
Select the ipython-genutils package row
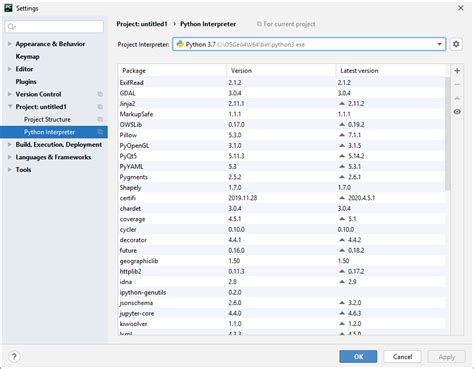tap(282, 293)
